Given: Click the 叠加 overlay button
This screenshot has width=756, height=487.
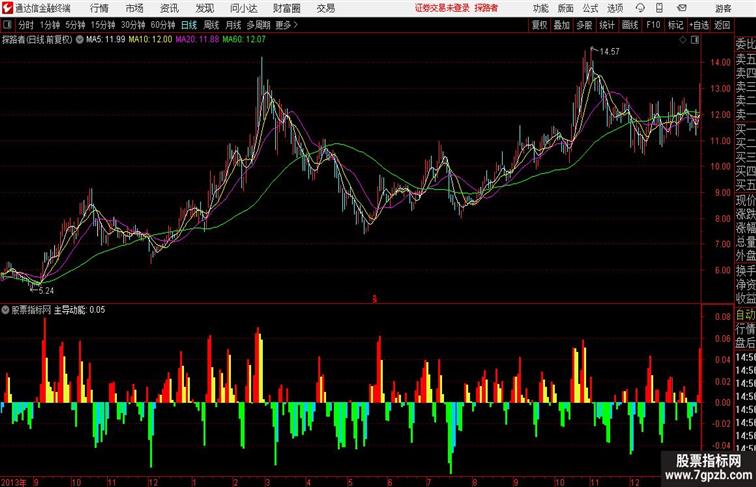Looking at the screenshot, I should pyautogui.click(x=561, y=25).
